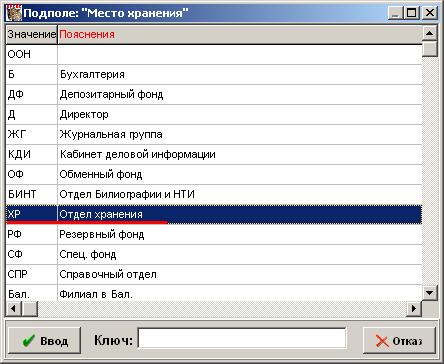Viewport: 444px width, 364px height.
Task: Select the СПР value cell
Action: pyautogui.click(x=32, y=274)
